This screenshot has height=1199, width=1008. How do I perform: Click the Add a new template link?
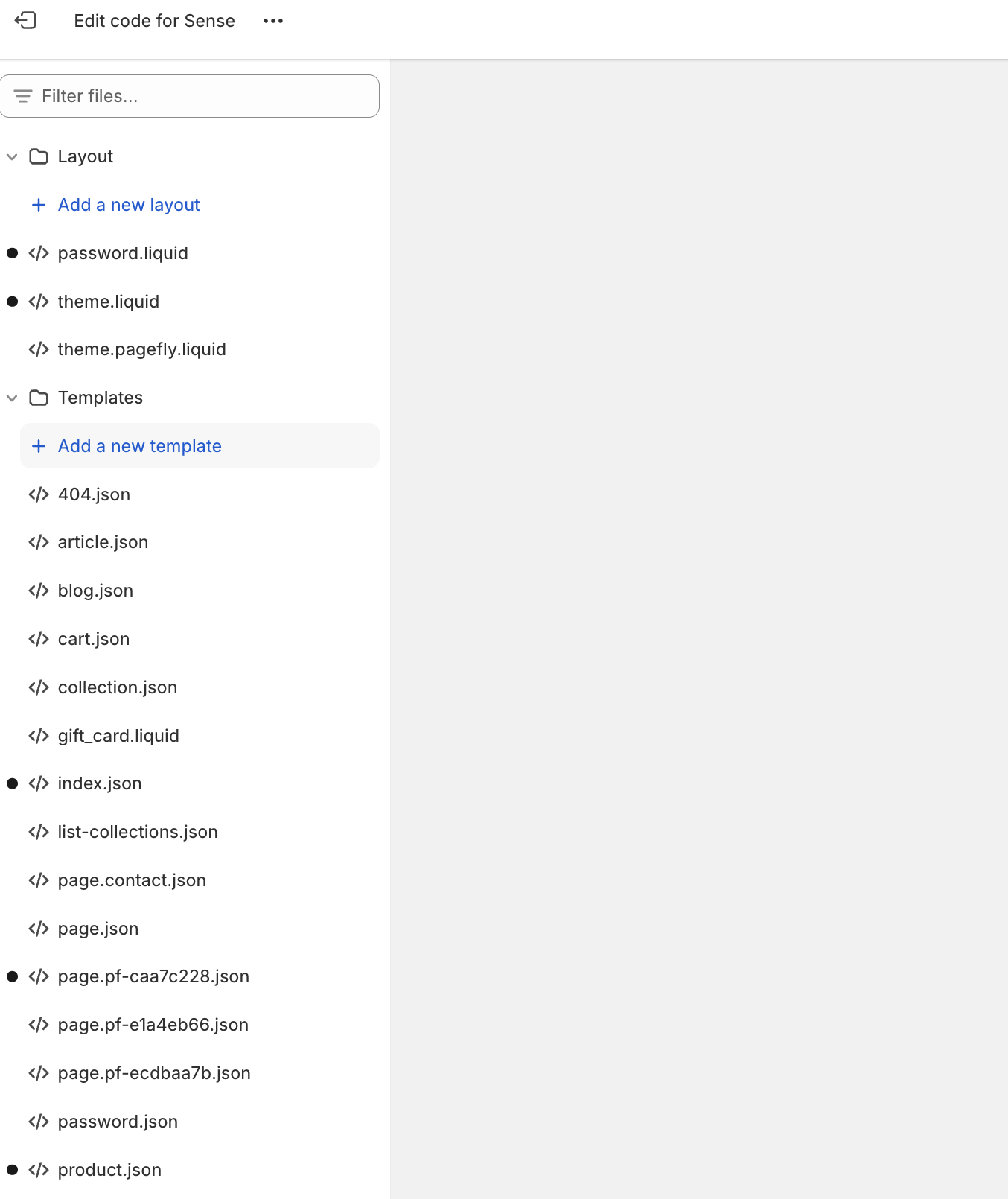point(140,446)
